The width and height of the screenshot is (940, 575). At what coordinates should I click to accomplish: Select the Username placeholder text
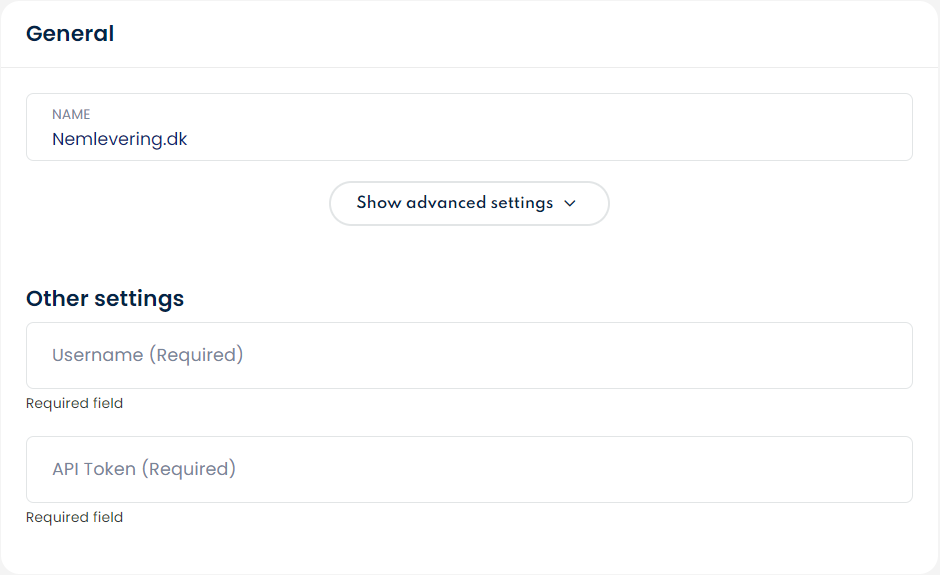tap(148, 355)
